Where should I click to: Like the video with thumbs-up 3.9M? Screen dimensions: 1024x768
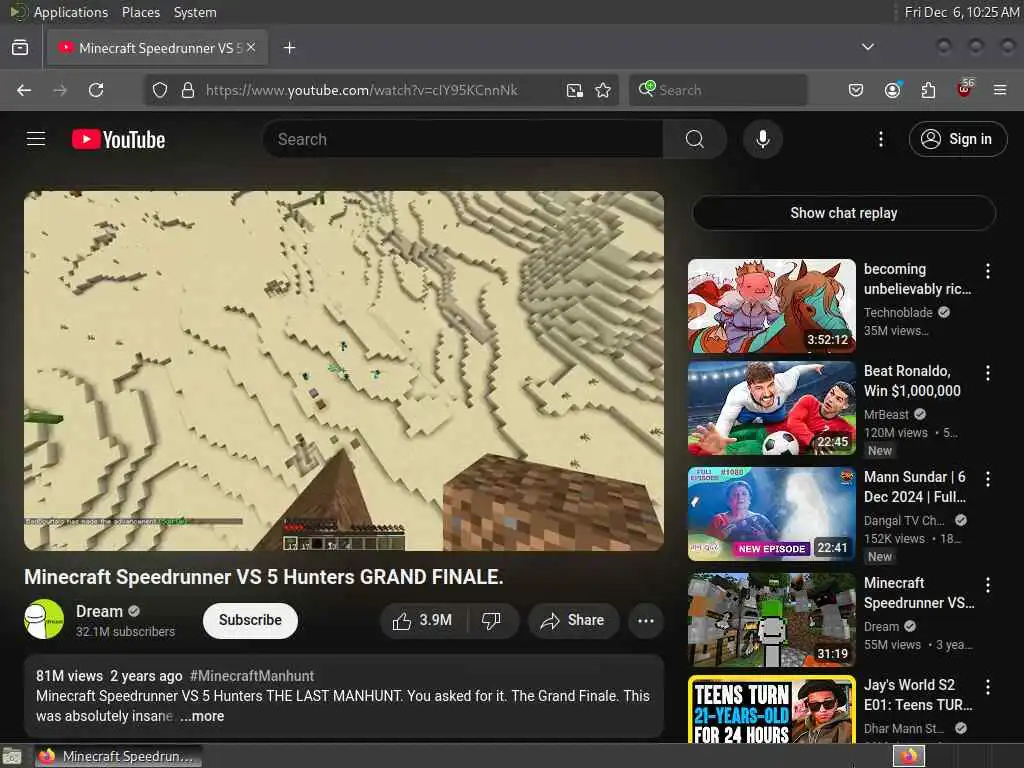pos(423,620)
